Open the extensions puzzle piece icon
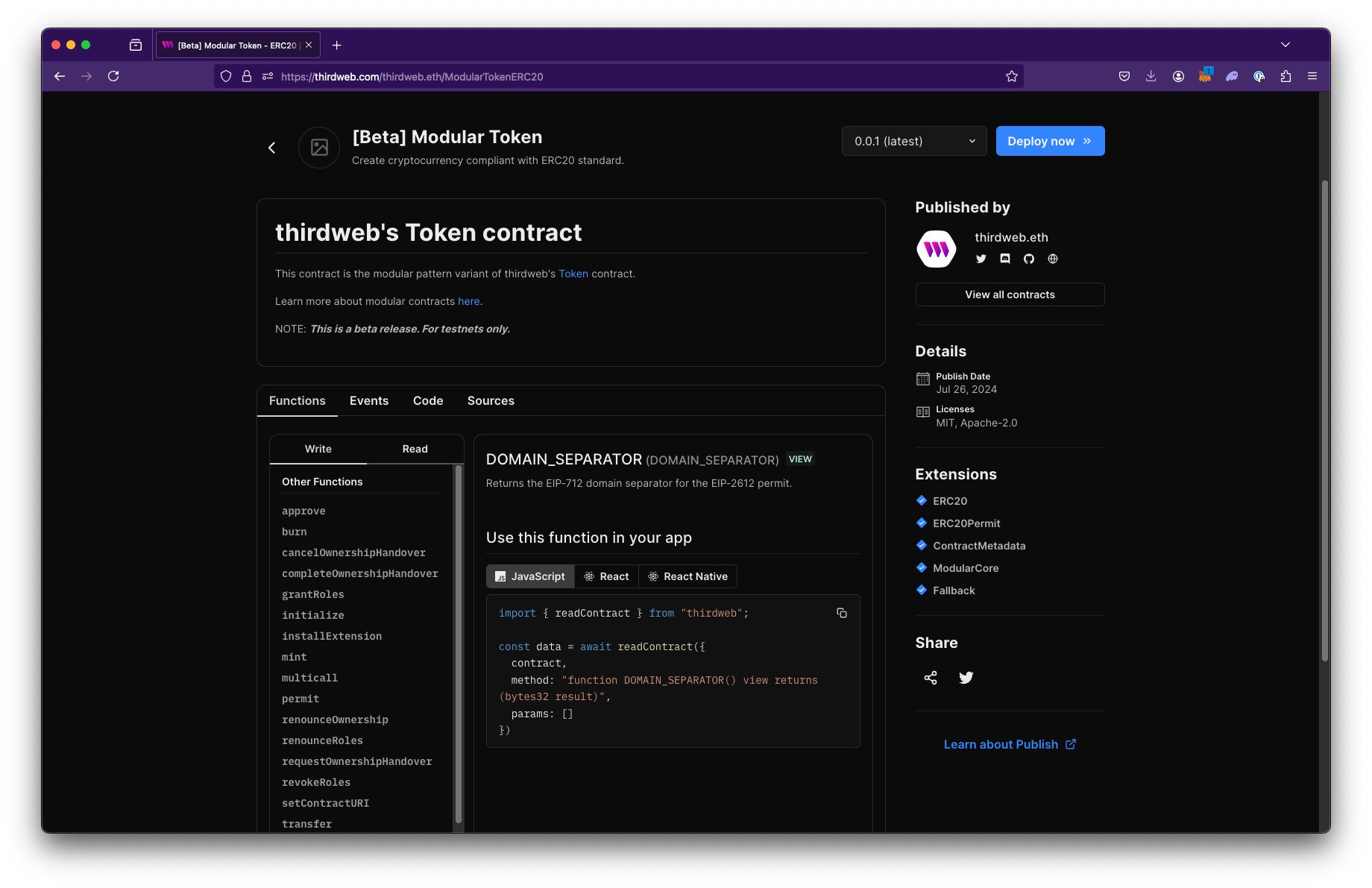The image size is (1372, 888). pyautogui.click(x=1286, y=76)
